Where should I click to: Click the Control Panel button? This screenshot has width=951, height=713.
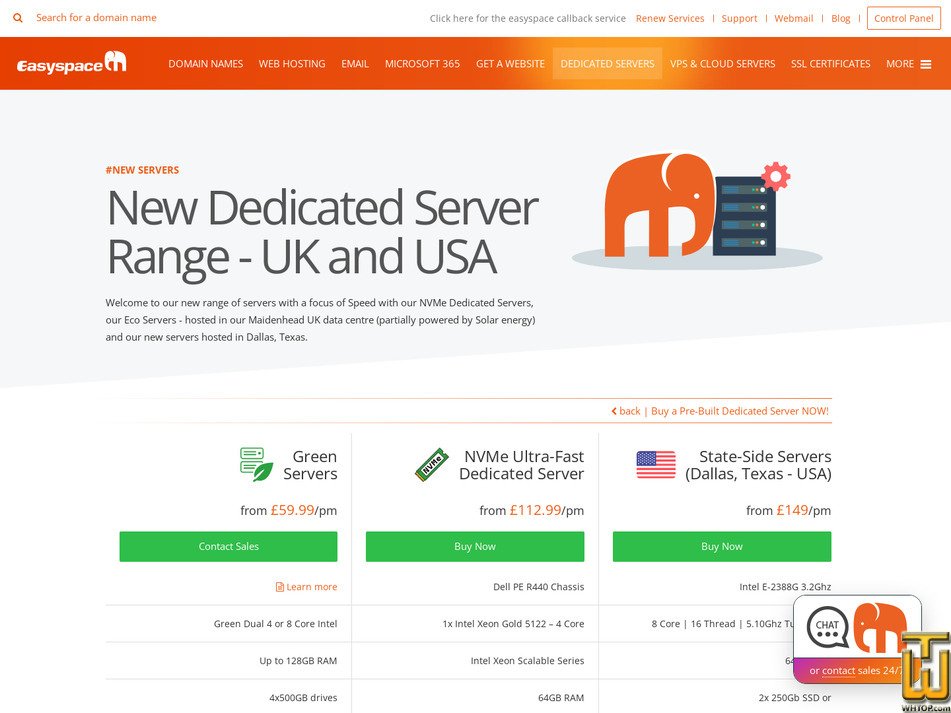click(x=904, y=18)
